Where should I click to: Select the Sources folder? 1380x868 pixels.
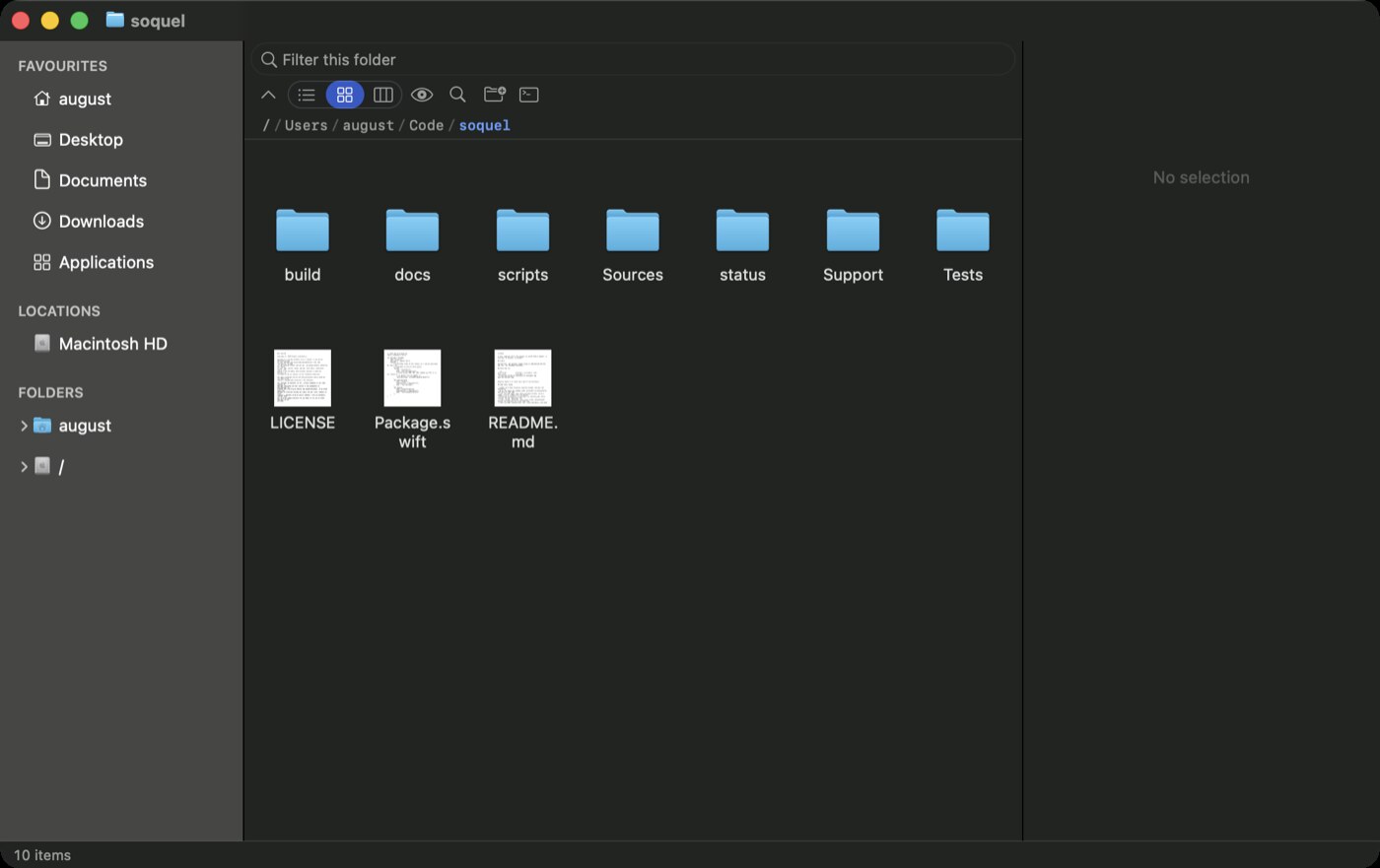coord(633,245)
